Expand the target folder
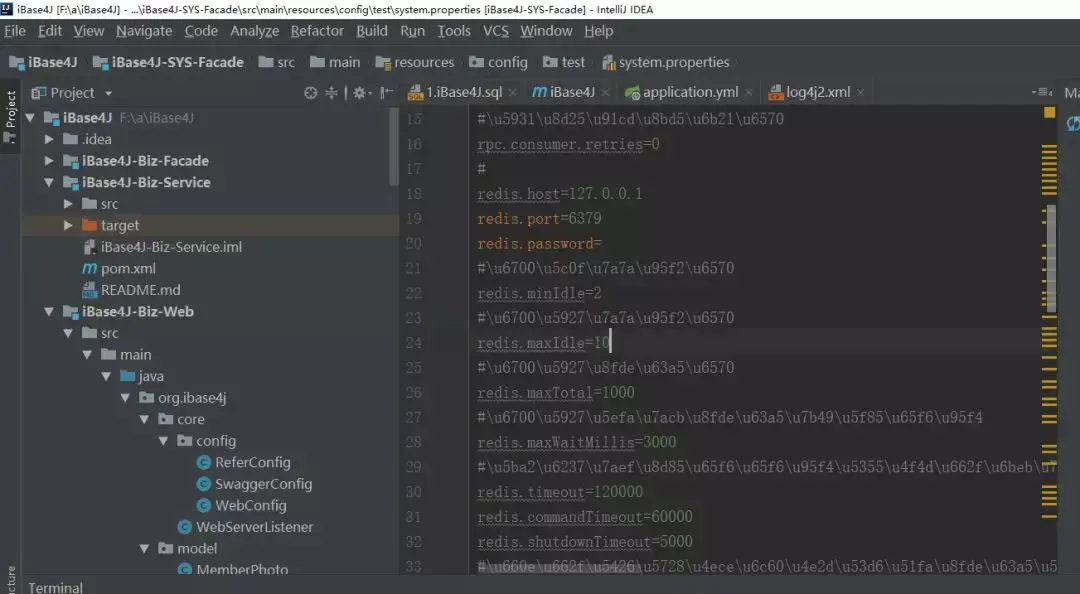Viewport: 1080px width, 594px height. click(68, 225)
